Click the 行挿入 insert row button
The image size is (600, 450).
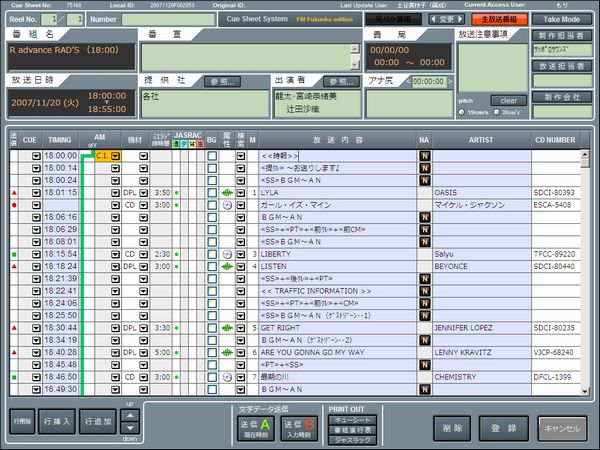57,421
